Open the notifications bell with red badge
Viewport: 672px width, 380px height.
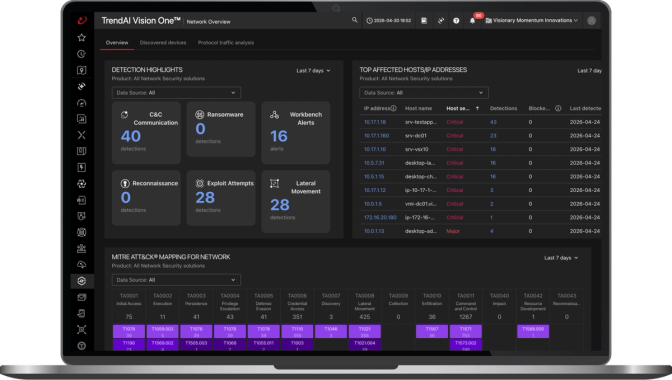pos(473,20)
